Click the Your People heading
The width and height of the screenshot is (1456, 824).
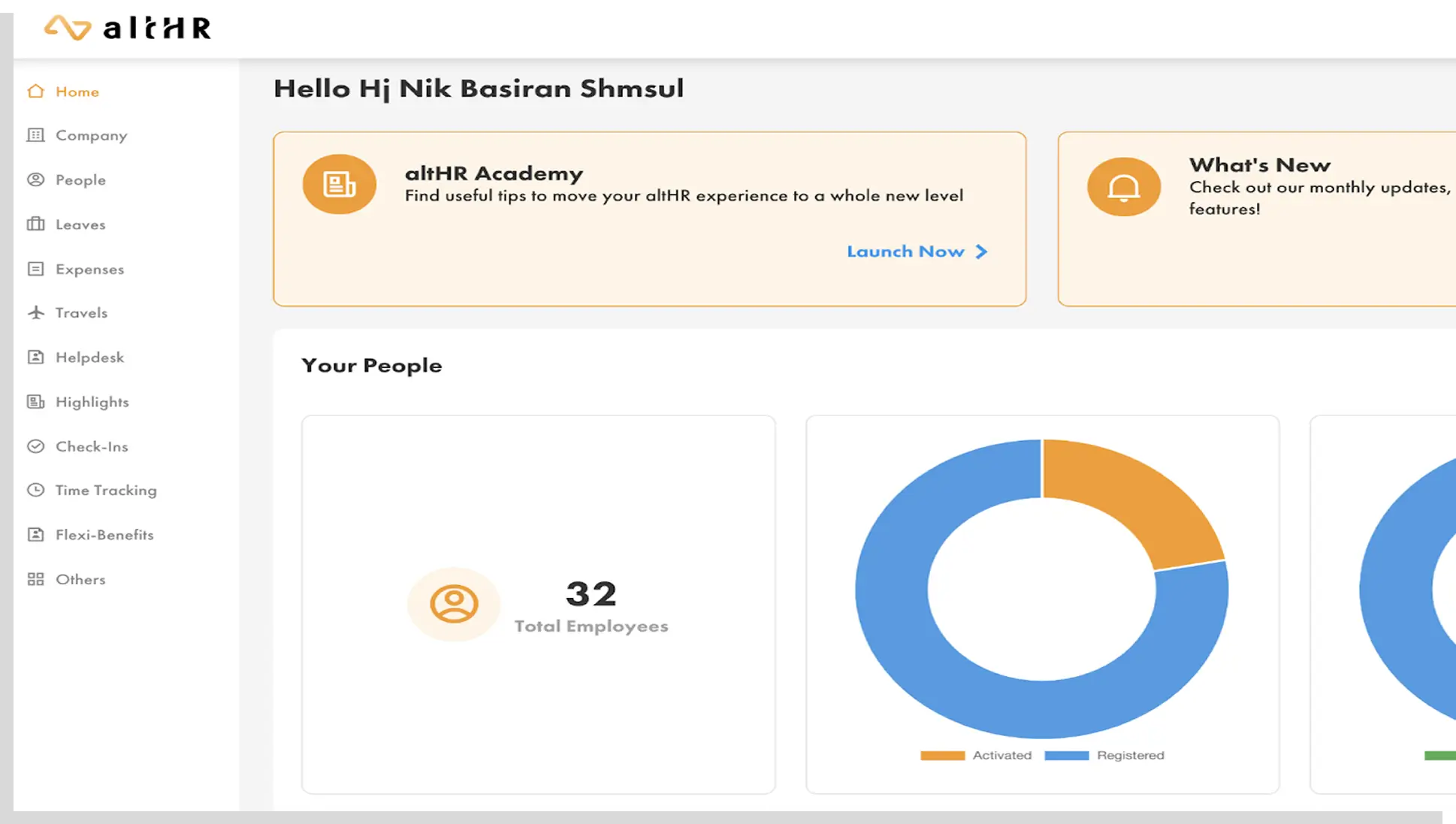click(x=372, y=366)
